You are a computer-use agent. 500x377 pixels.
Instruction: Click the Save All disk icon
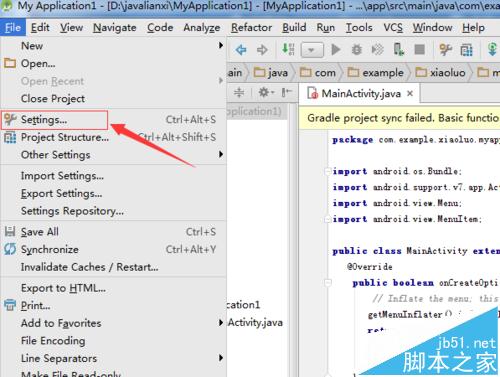[x=10, y=231]
